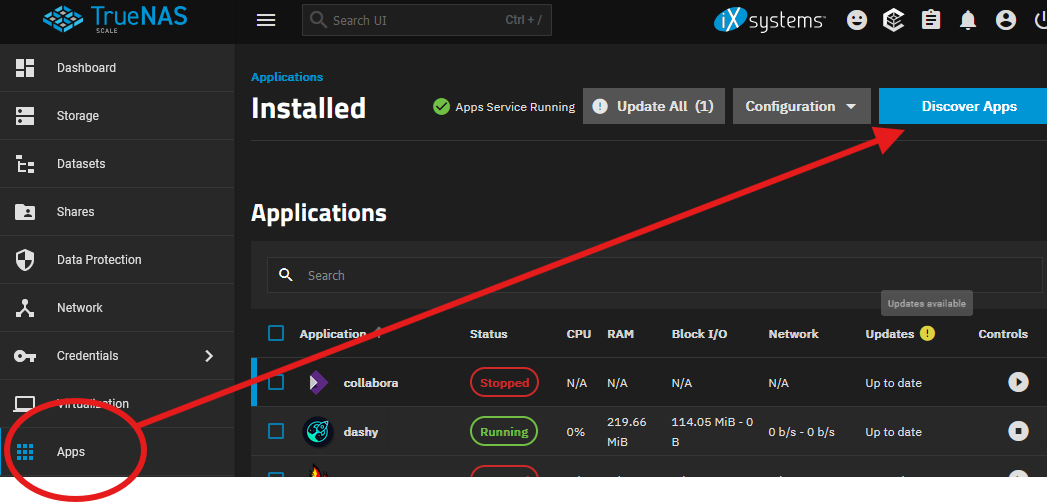The height and width of the screenshot is (503, 1047).
Task: Click the Stopped status badge for collabora
Action: 504,383
